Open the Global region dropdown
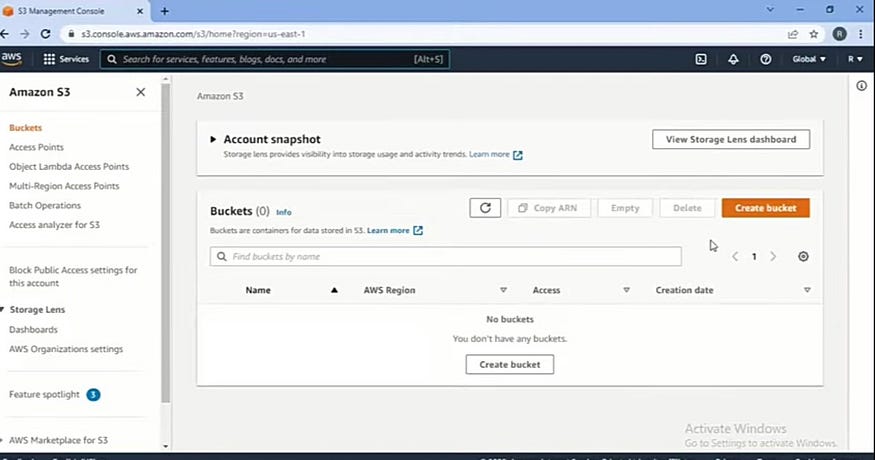The image size is (875, 460). (809, 59)
